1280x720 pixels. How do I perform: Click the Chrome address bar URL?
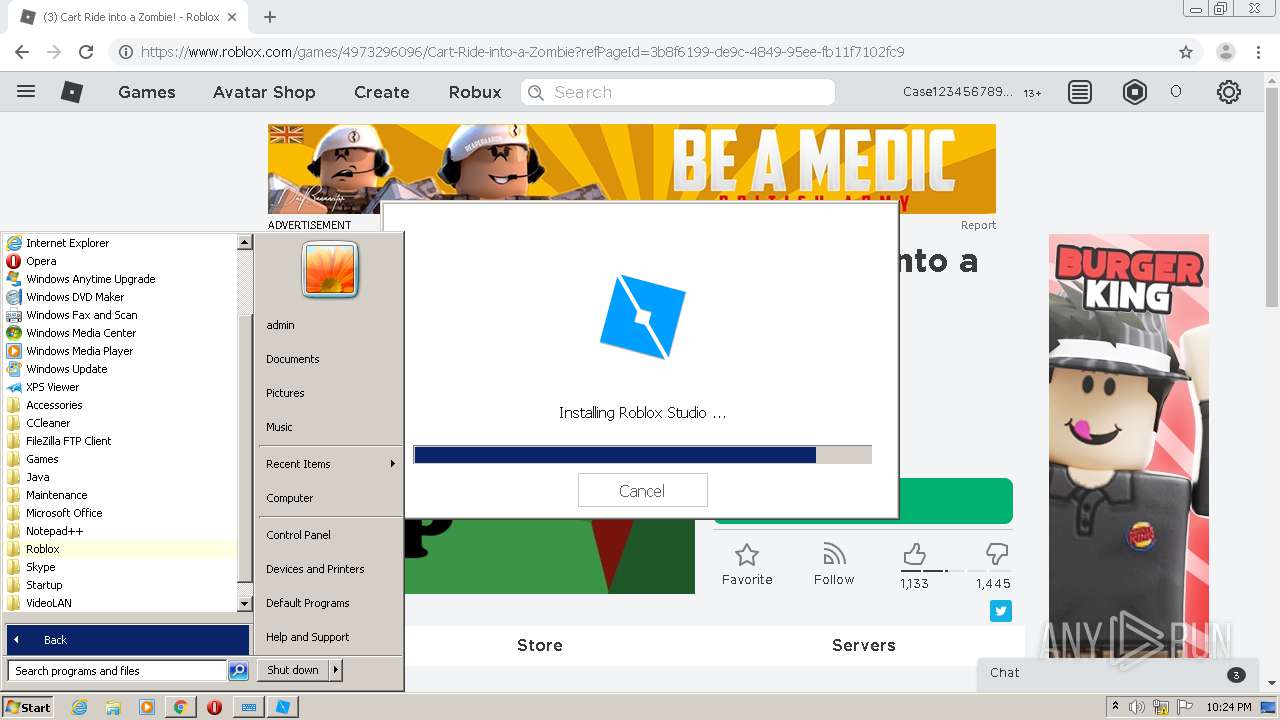522,52
